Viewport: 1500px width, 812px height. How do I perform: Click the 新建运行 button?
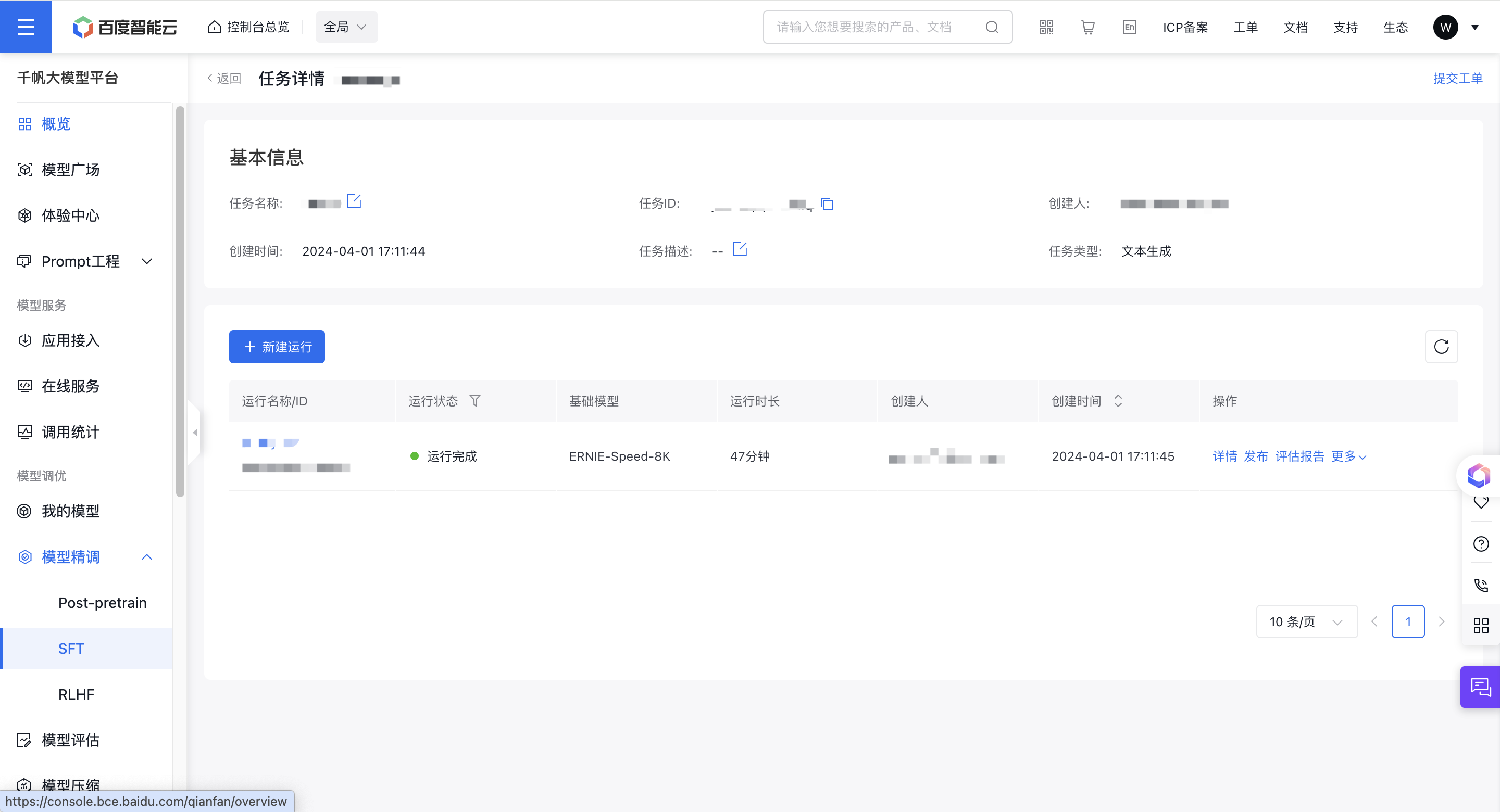[277, 346]
